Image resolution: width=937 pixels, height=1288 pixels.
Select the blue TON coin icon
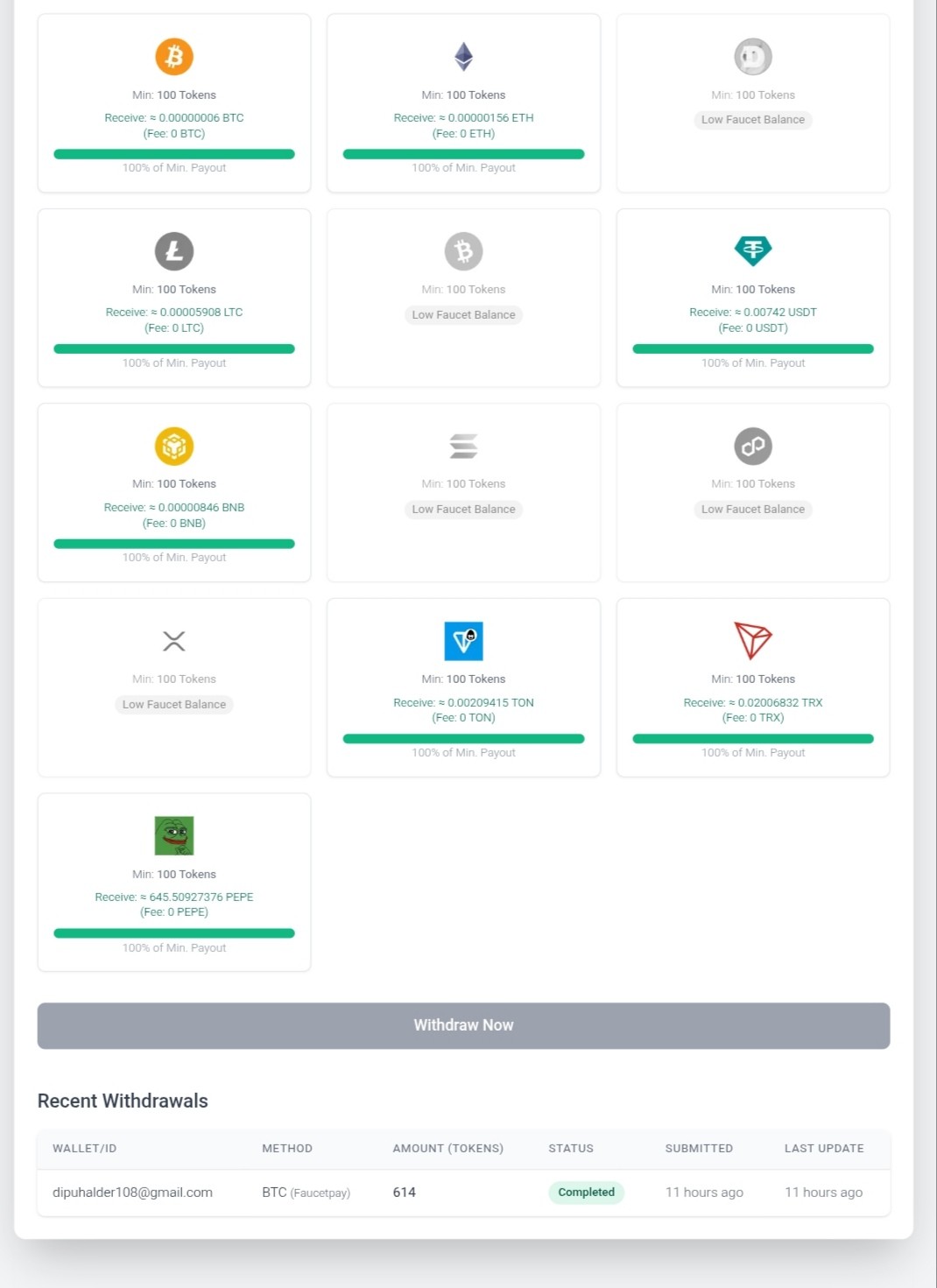click(464, 641)
